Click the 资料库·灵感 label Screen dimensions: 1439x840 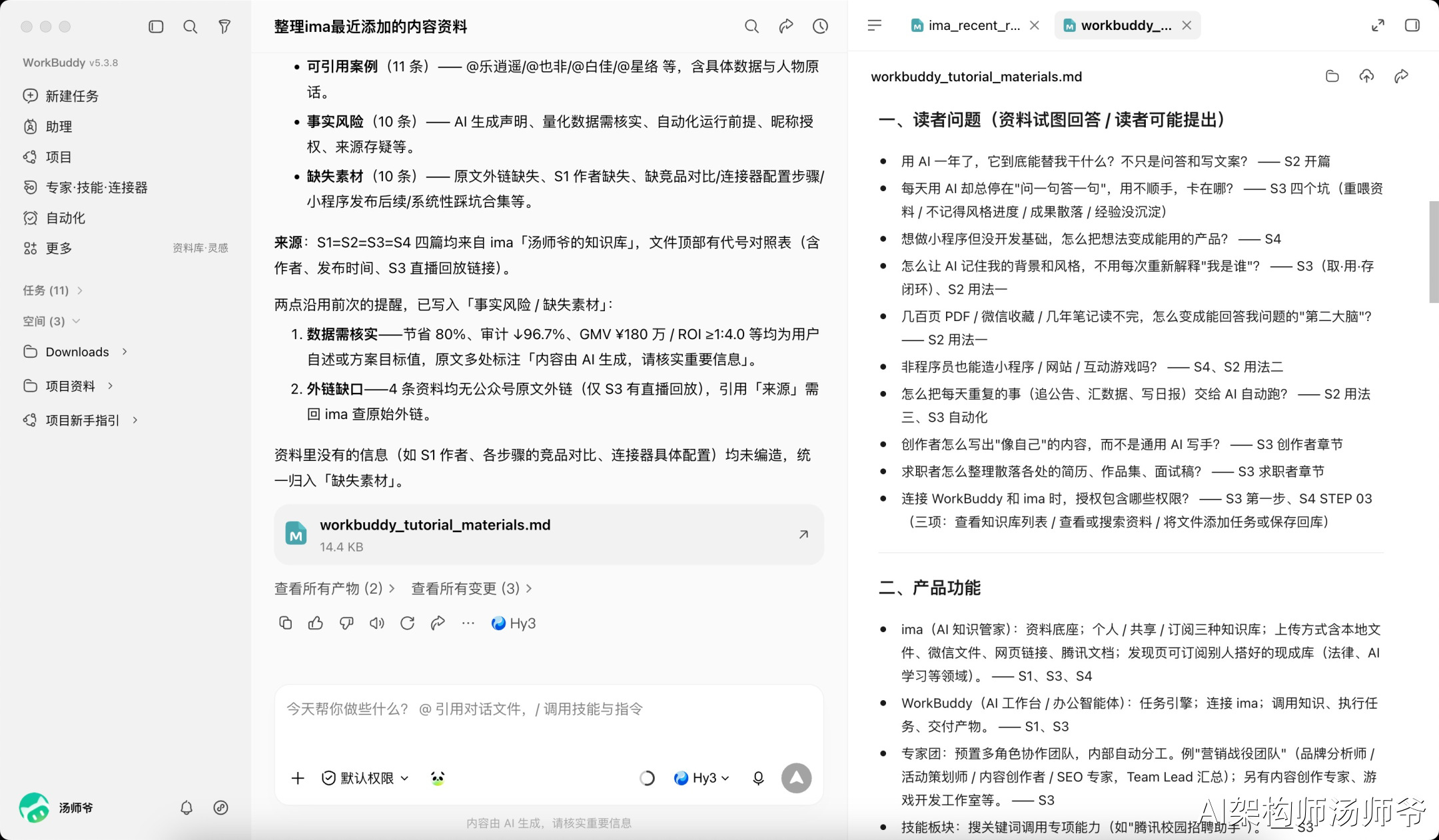click(200, 248)
